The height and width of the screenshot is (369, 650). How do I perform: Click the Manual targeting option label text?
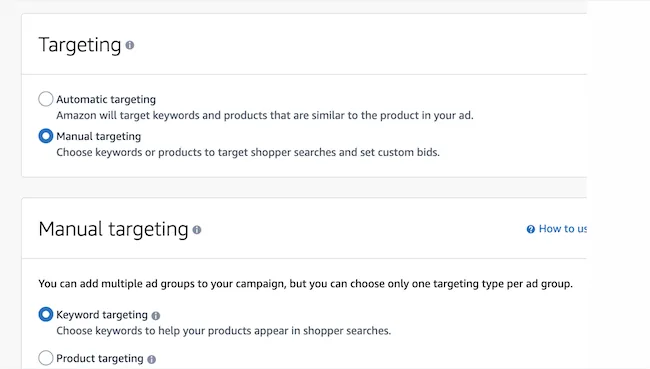tap(99, 136)
